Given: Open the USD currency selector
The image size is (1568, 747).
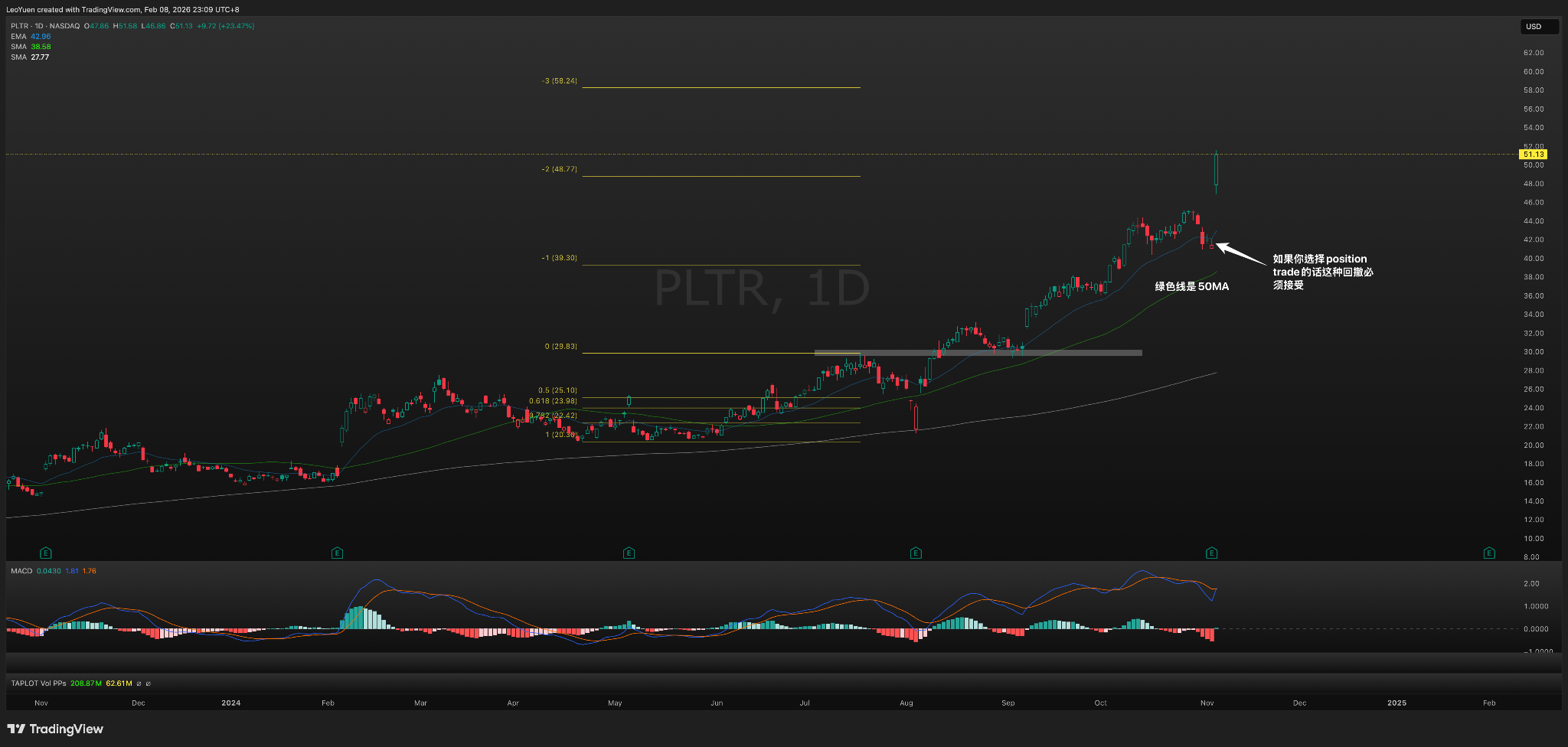Looking at the screenshot, I should point(1539,27).
